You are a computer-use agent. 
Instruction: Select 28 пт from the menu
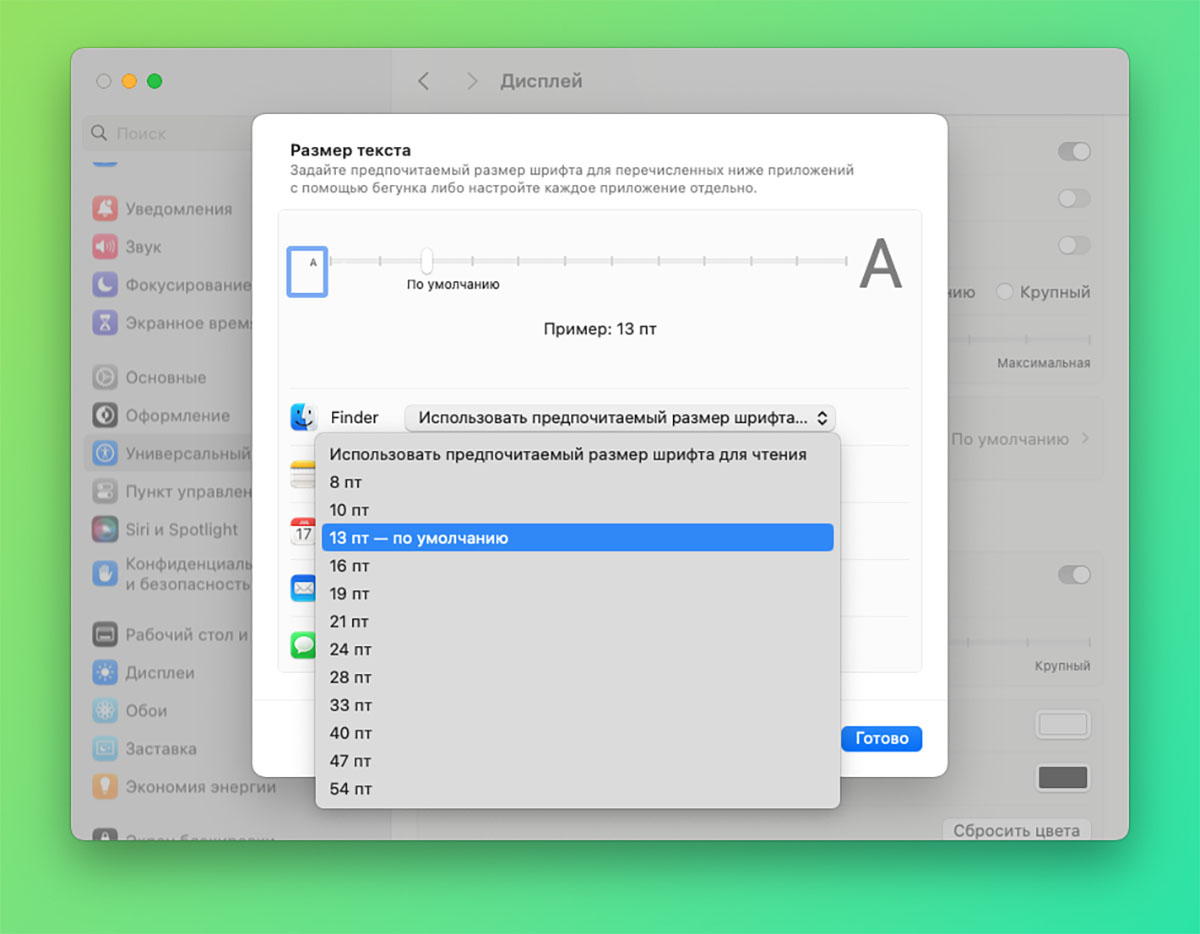(577, 677)
